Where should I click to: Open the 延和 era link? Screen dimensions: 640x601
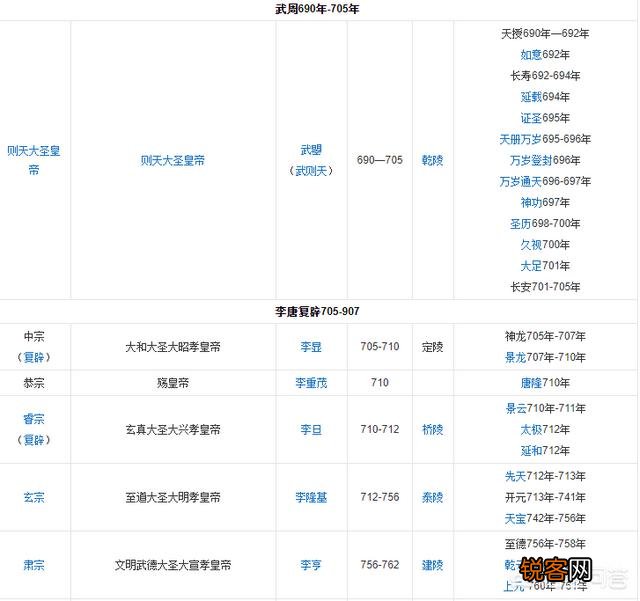pyautogui.click(x=531, y=451)
